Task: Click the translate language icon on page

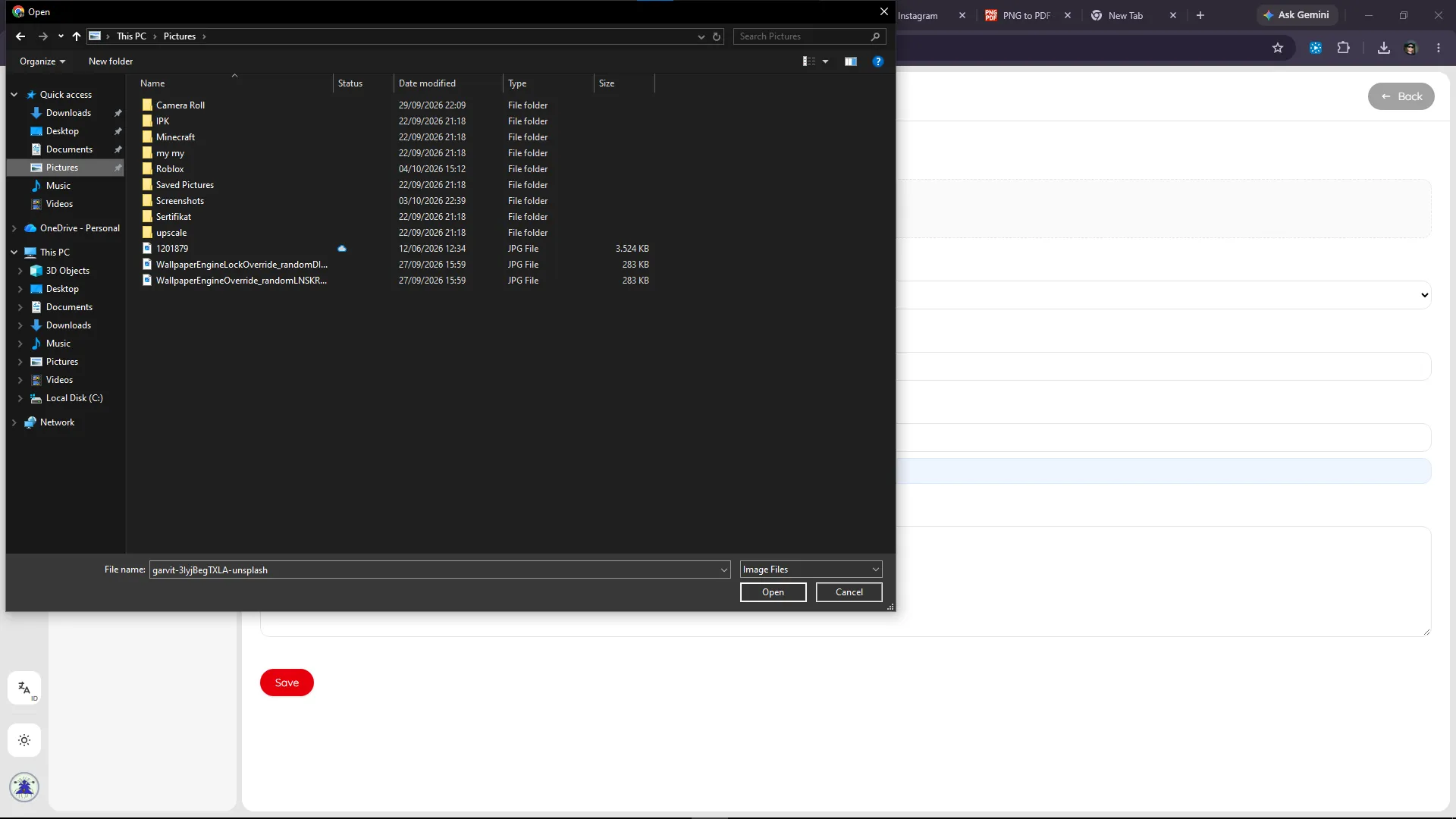Action: [24, 689]
